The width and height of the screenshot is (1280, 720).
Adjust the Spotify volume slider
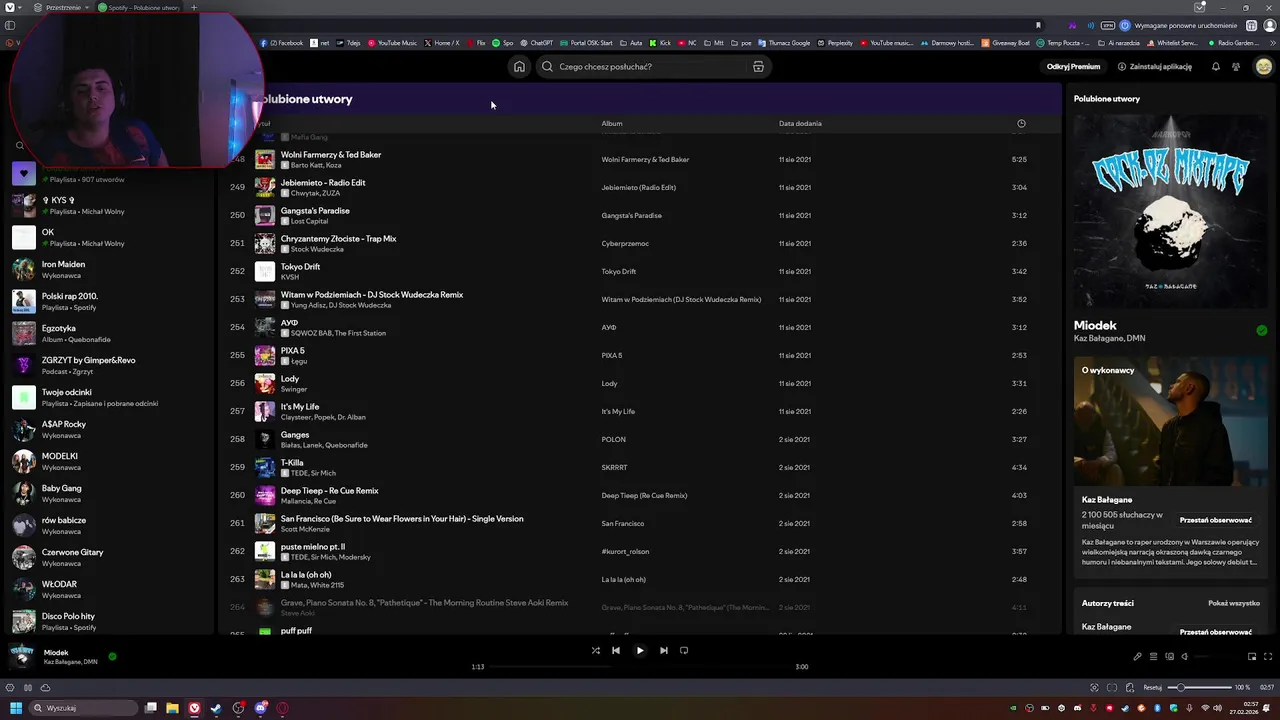tap(1216, 657)
